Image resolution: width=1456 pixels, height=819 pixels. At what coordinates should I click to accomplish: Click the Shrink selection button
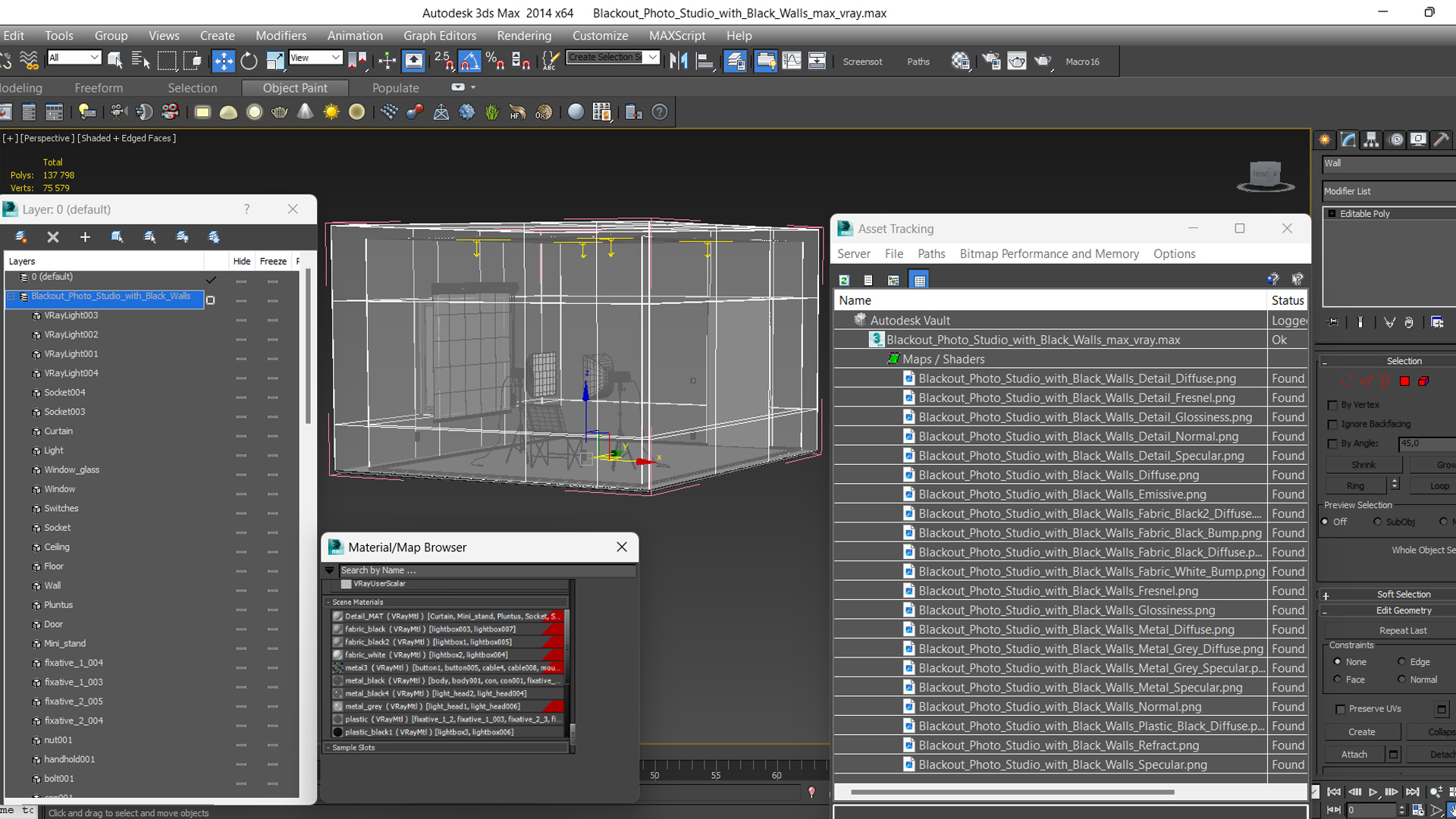[x=1363, y=465]
